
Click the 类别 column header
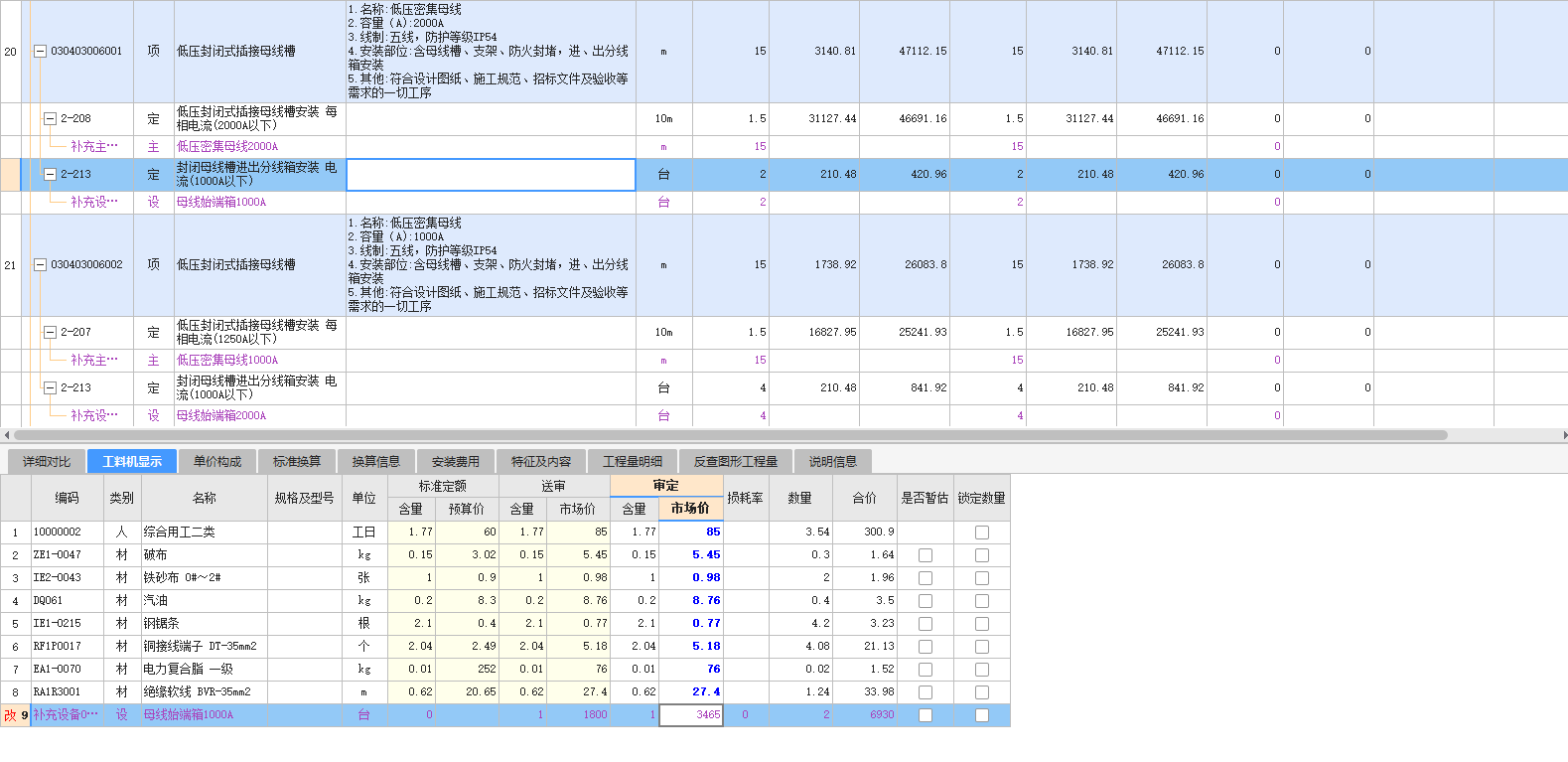point(121,498)
